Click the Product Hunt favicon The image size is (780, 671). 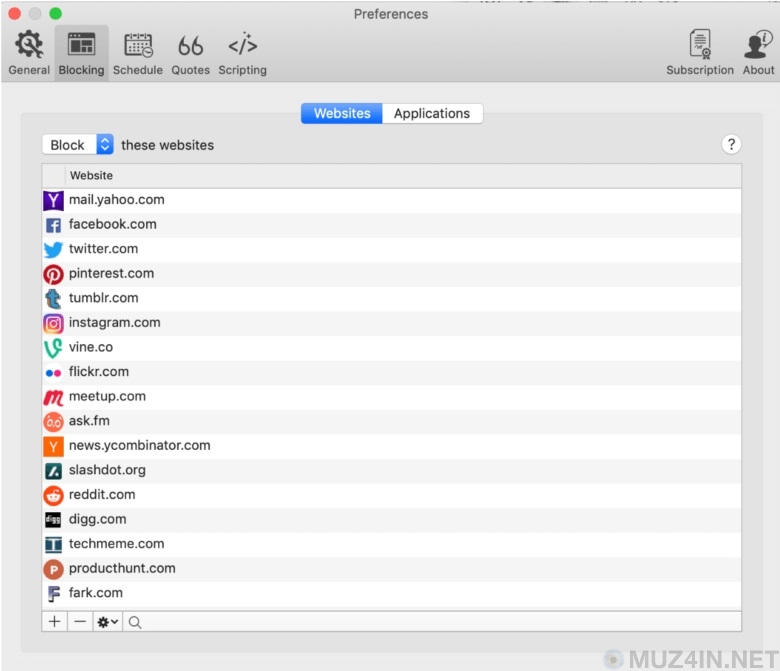point(53,569)
